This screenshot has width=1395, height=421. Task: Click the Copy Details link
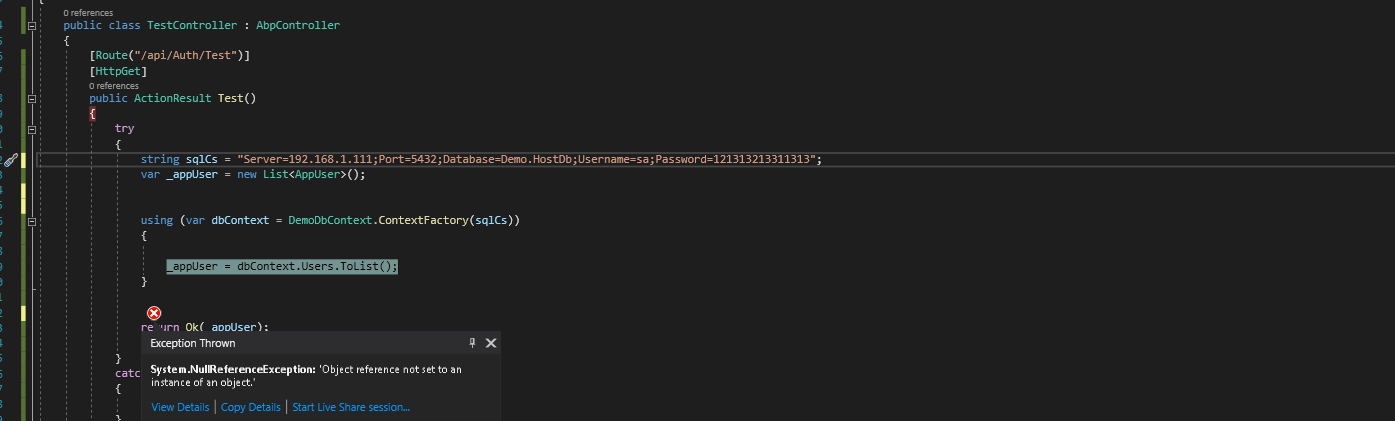pos(250,407)
